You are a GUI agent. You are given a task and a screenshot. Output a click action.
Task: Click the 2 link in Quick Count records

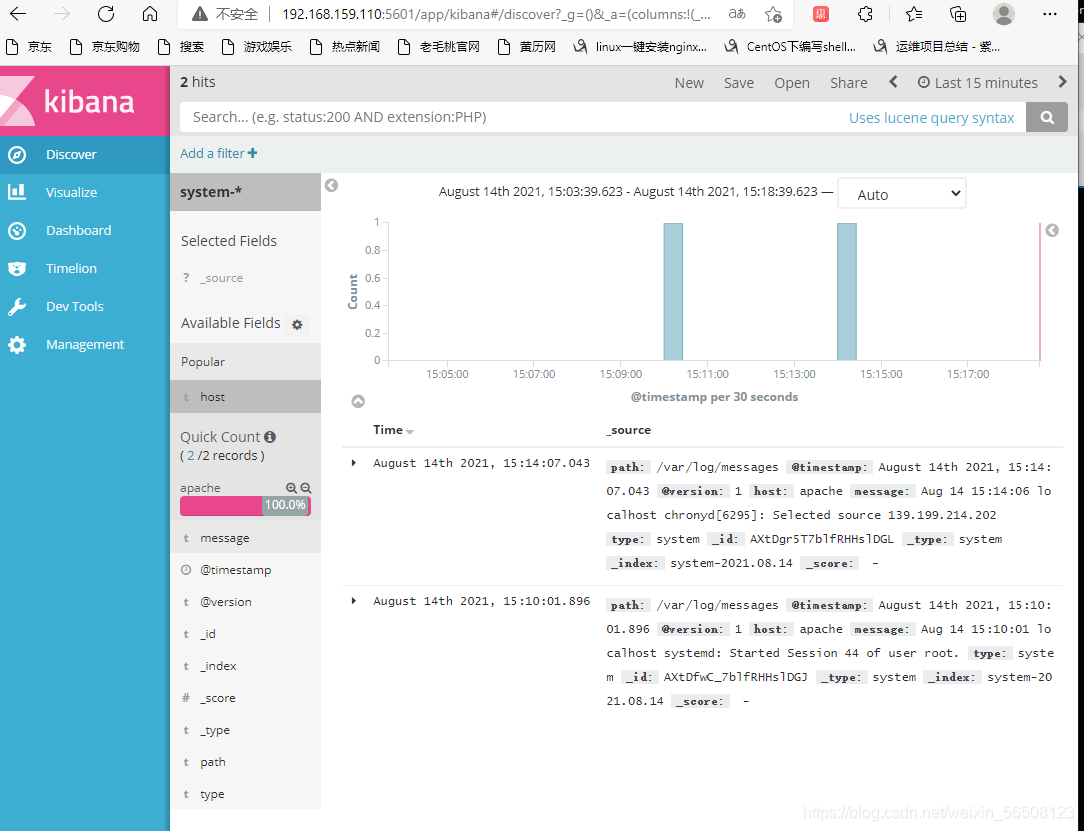pos(191,456)
